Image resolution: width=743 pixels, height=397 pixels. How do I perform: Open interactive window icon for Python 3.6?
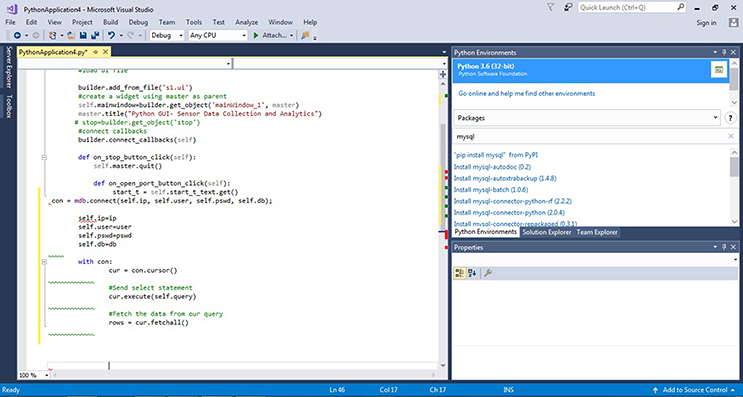click(x=719, y=70)
